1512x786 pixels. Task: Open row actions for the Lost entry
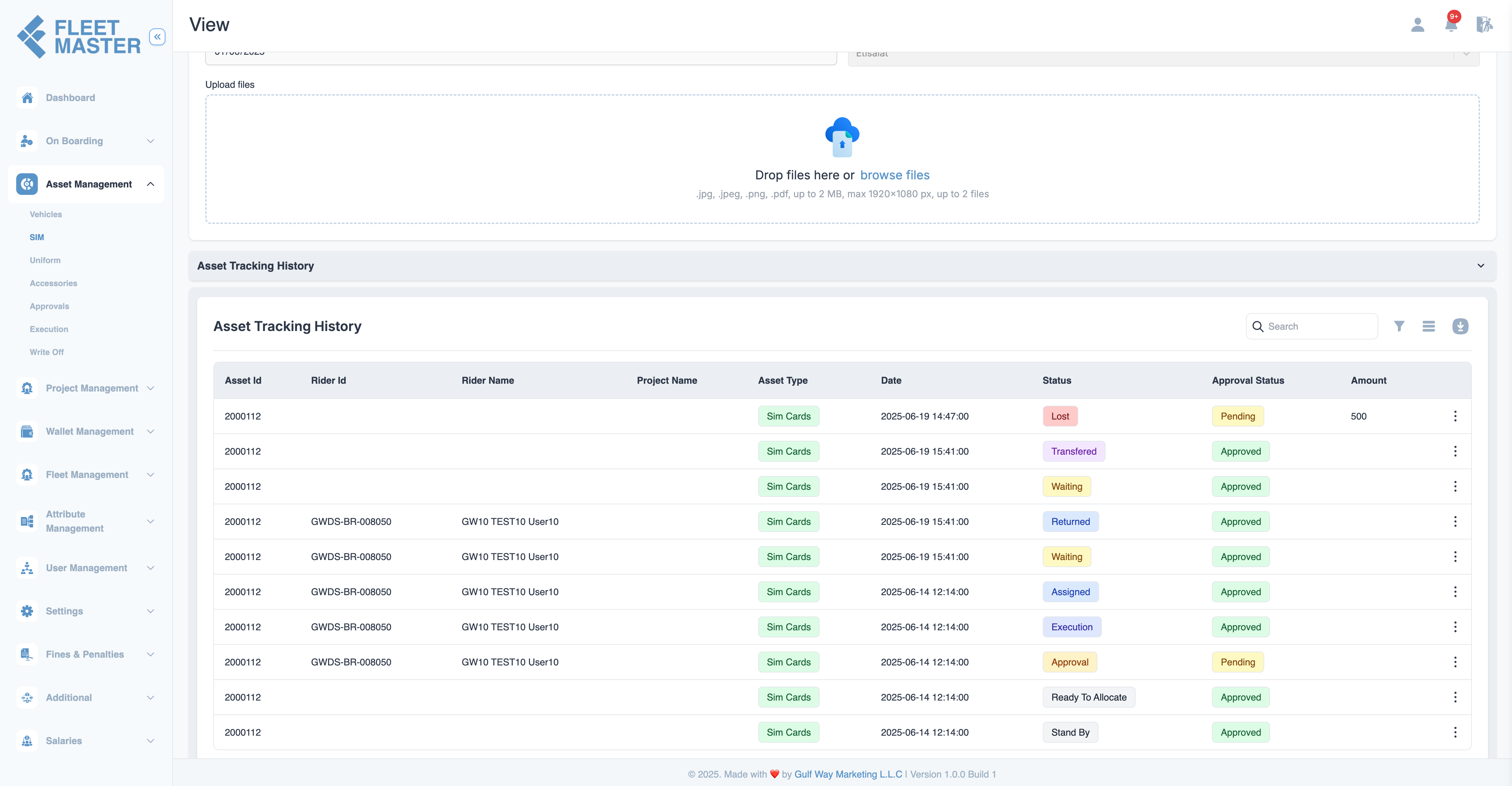1455,416
